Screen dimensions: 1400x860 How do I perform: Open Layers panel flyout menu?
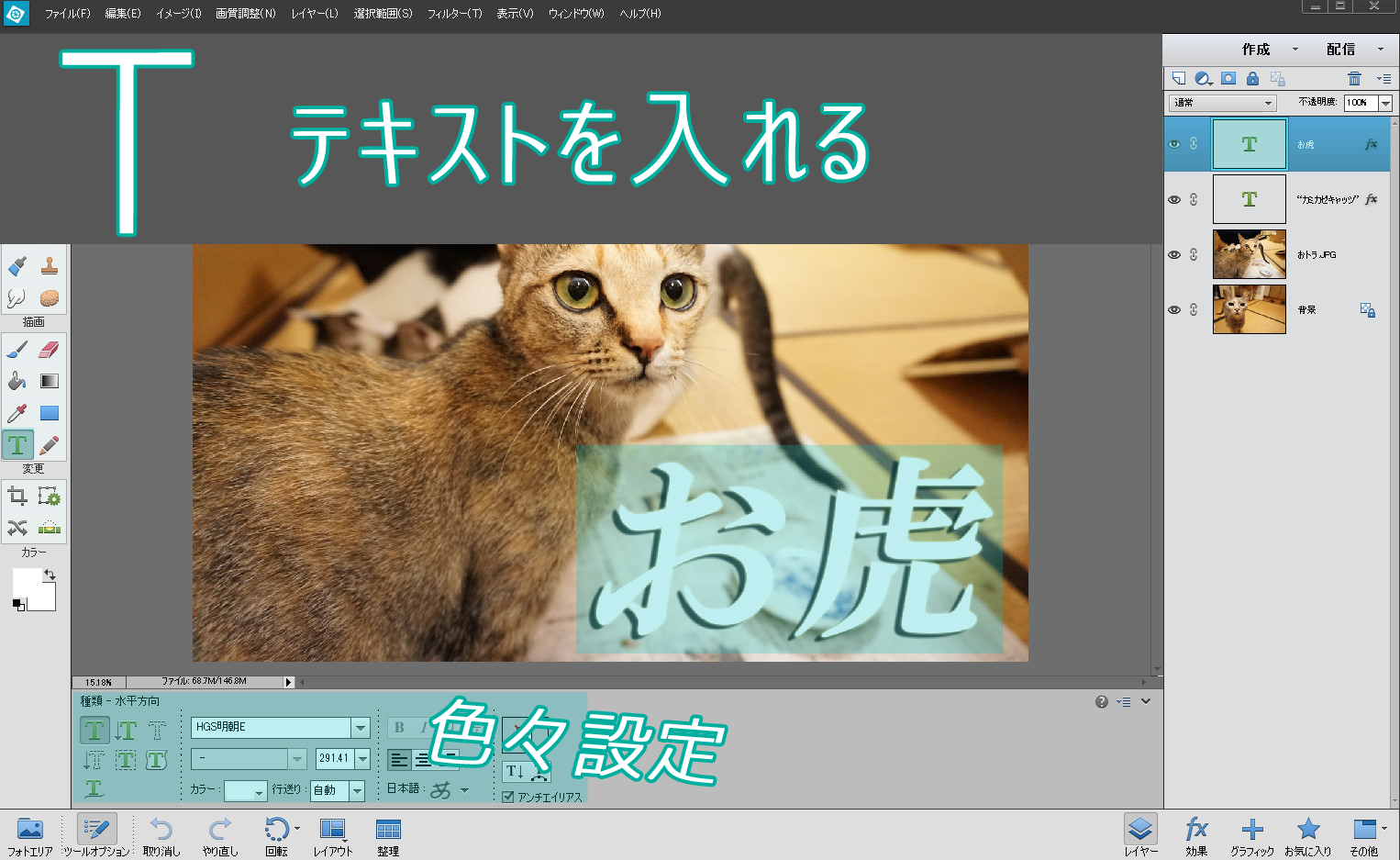click(1383, 79)
